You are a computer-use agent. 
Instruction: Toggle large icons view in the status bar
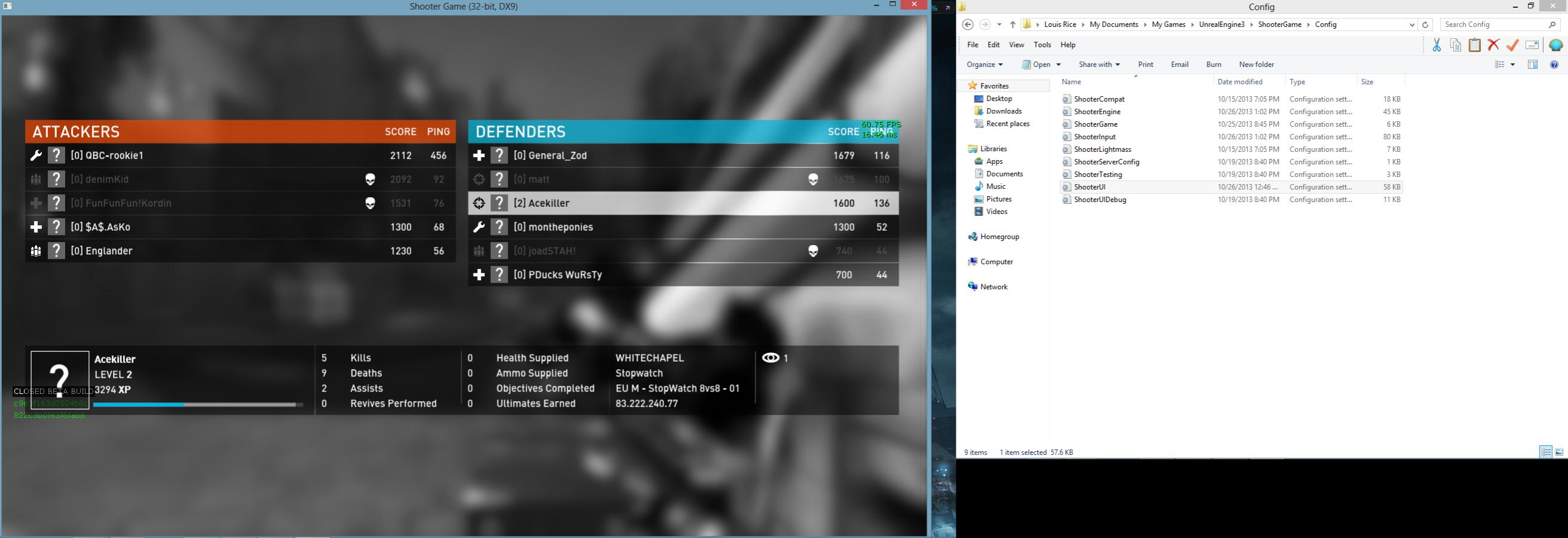pos(1559,452)
